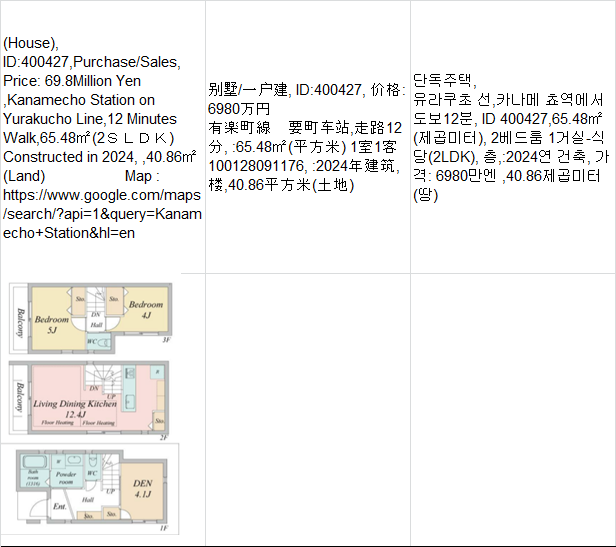616x547 pixels.
Task: Select the Chinese property description cell
Action: coord(307,137)
